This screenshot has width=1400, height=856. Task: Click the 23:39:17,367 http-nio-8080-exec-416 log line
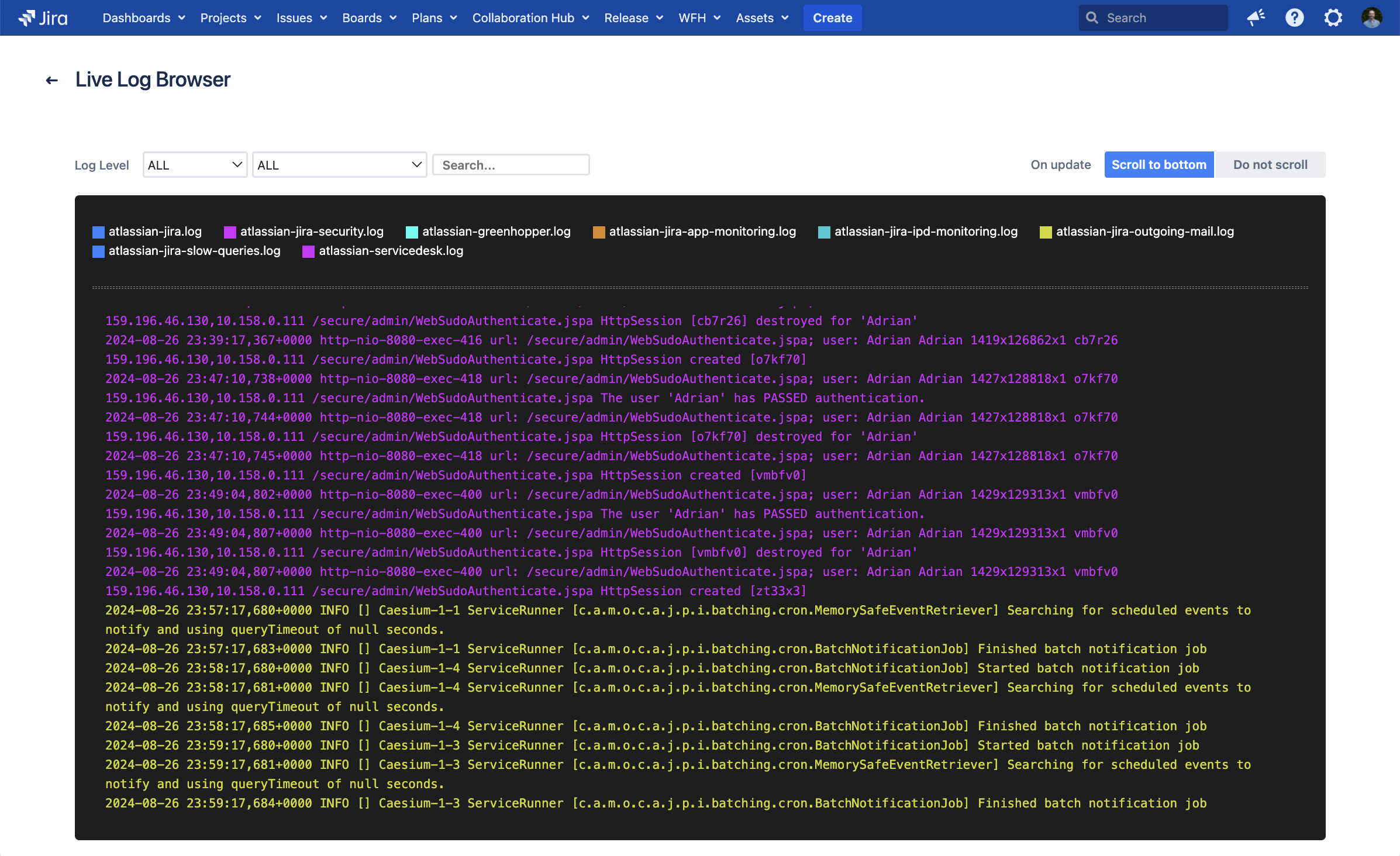(611, 340)
